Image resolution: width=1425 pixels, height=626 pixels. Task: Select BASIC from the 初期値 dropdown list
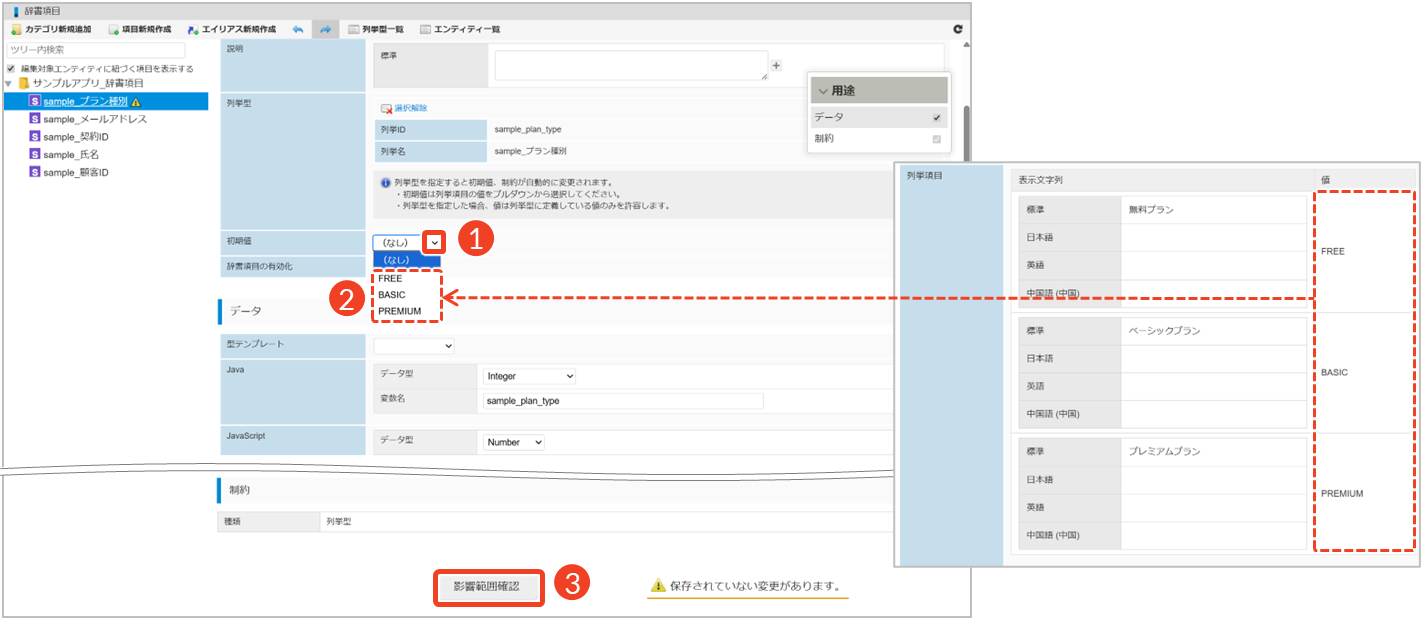point(392,295)
